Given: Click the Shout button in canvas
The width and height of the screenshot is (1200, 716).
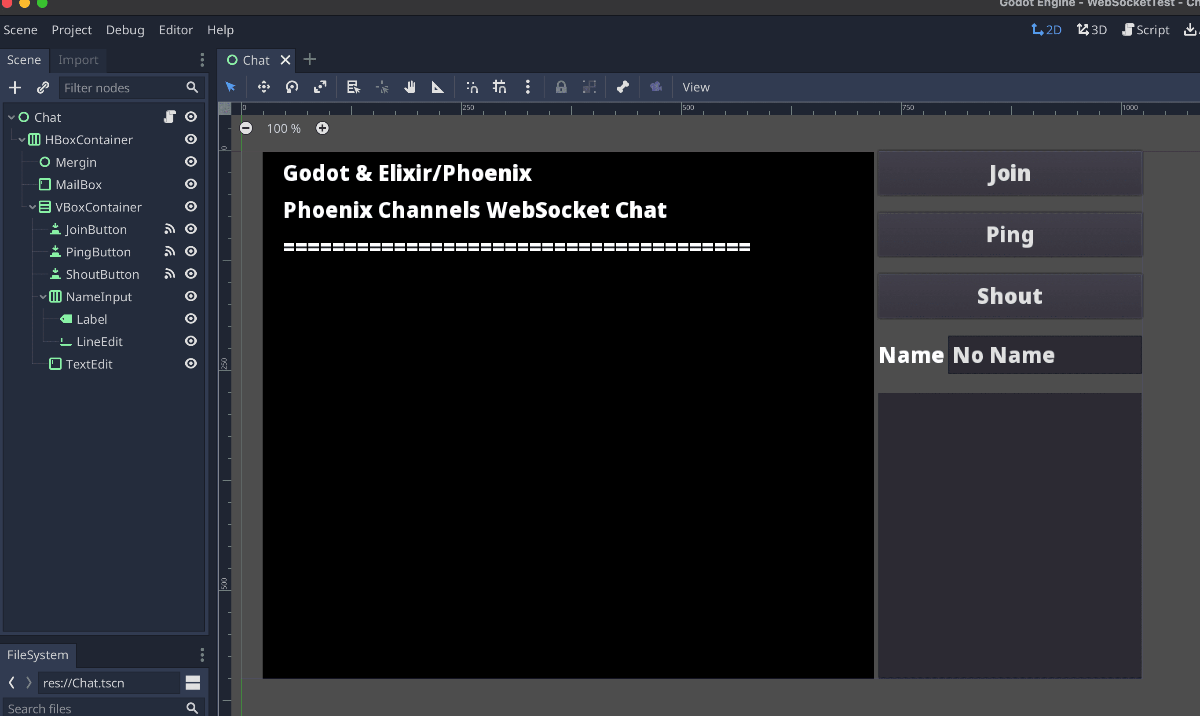Looking at the screenshot, I should [x=1010, y=296].
